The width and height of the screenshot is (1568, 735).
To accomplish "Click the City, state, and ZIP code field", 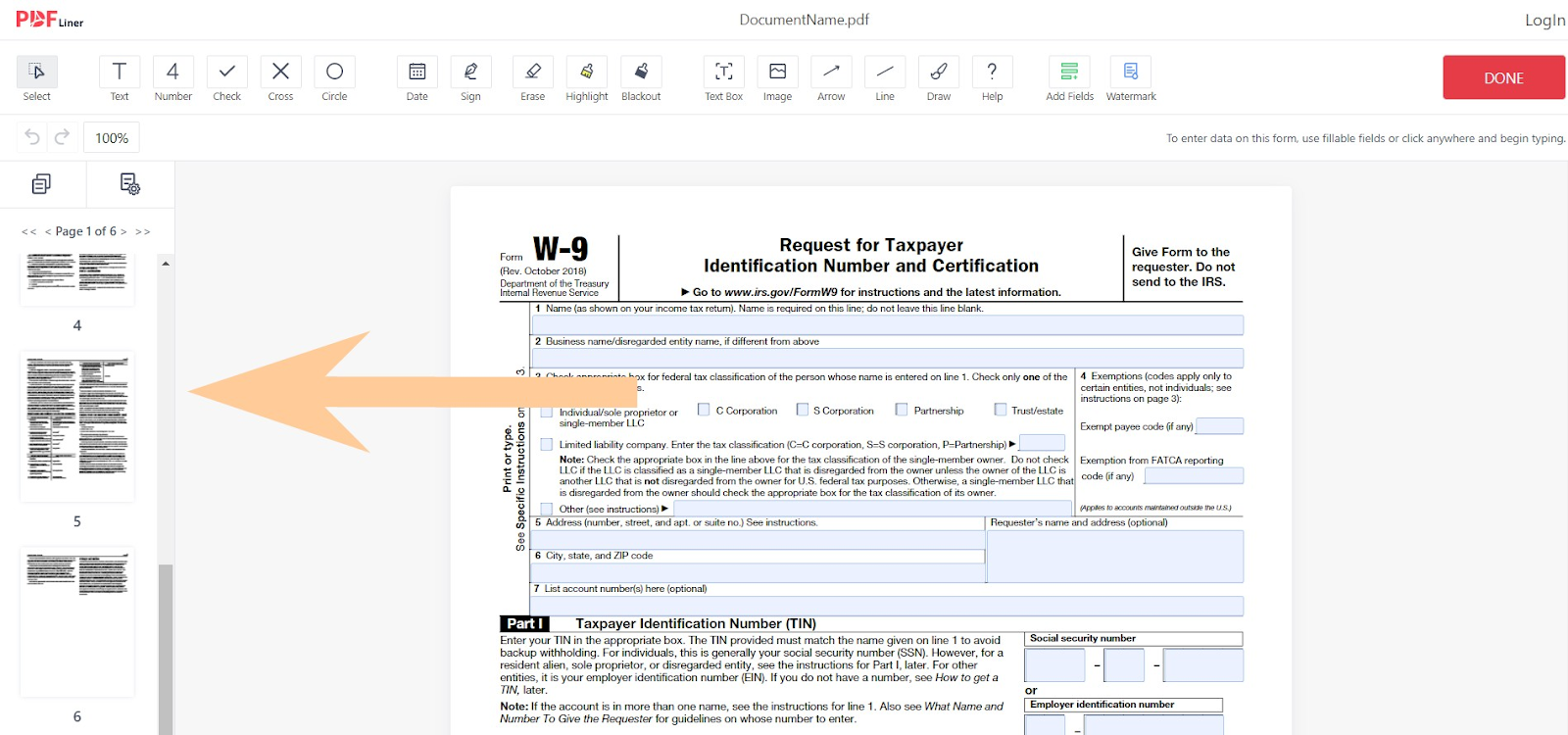I will point(758,572).
